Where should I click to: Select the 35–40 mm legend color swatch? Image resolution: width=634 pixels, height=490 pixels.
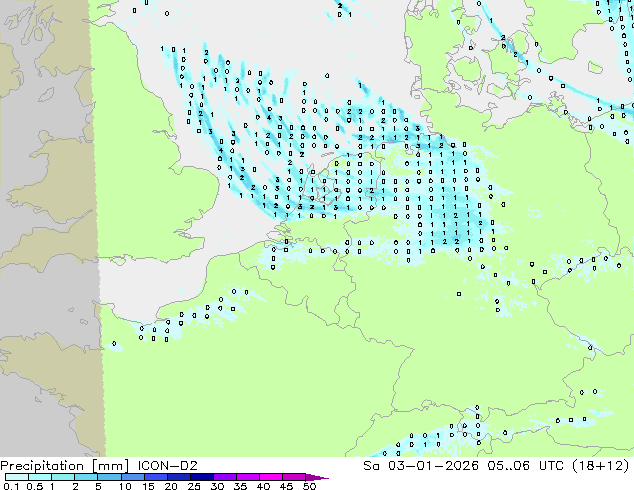248,477
